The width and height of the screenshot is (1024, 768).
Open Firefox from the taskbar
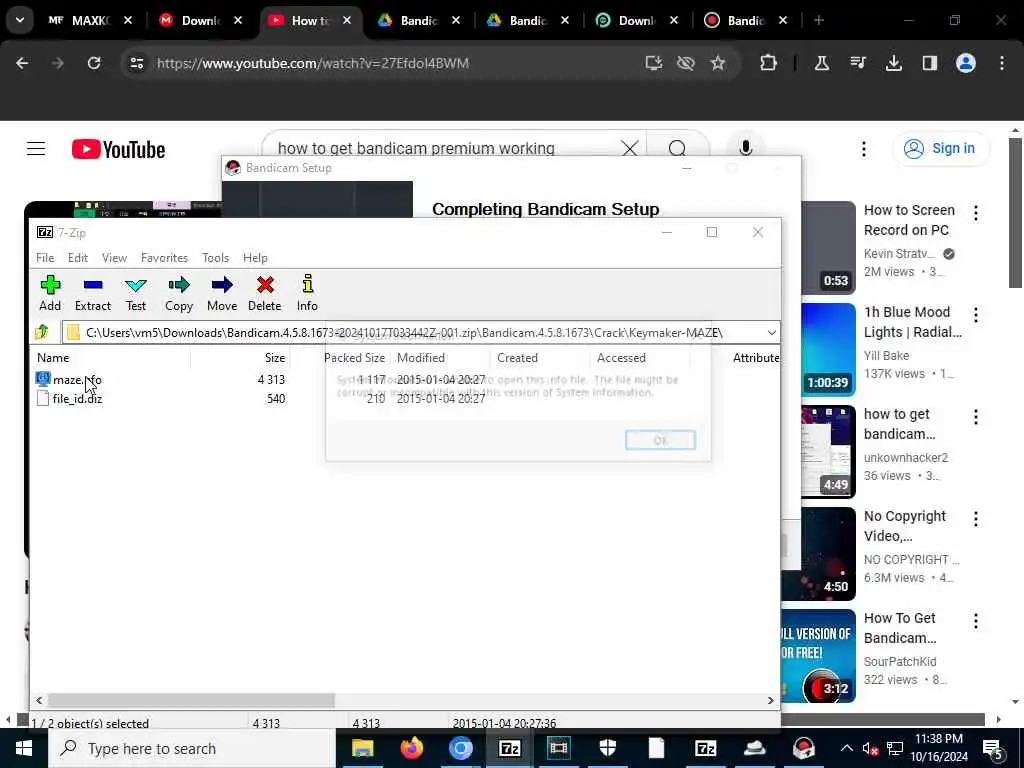pyautogui.click(x=411, y=748)
